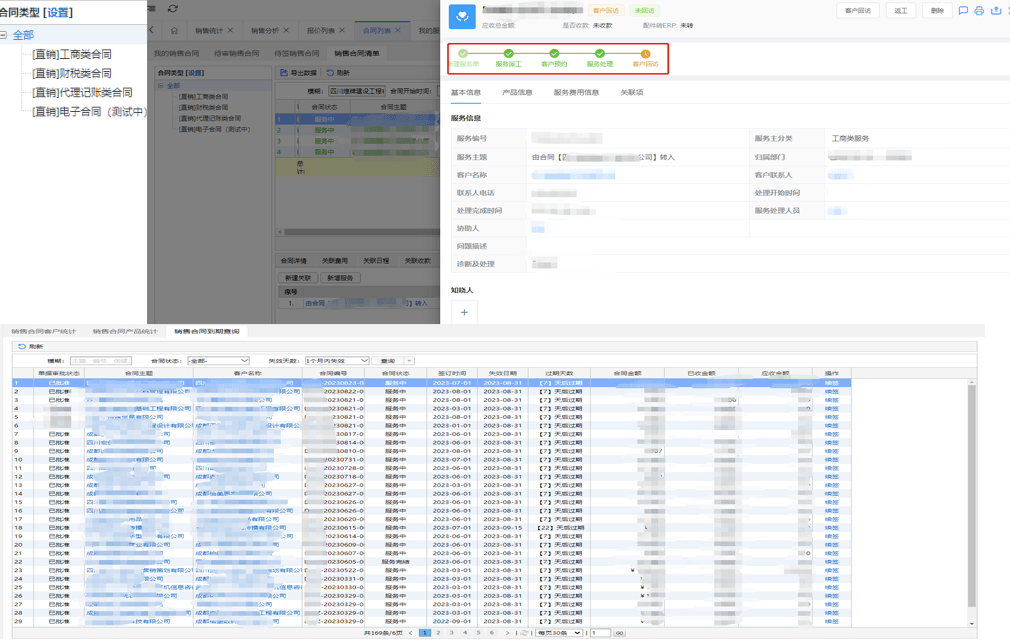Click the home icon tab
The height and width of the screenshot is (640, 1010).
pos(174,31)
